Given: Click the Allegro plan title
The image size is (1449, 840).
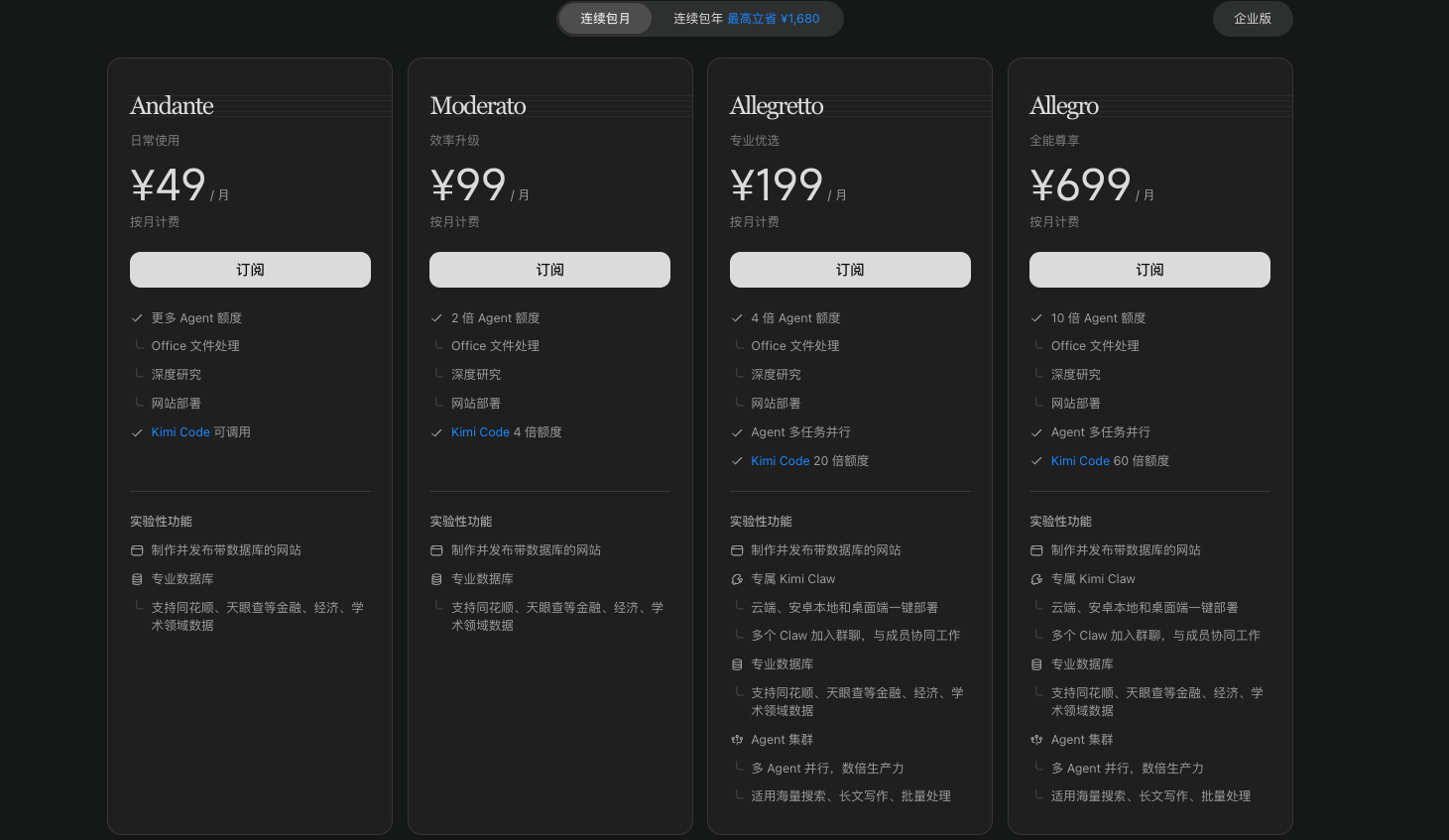Looking at the screenshot, I should click(x=1064, y=106).
